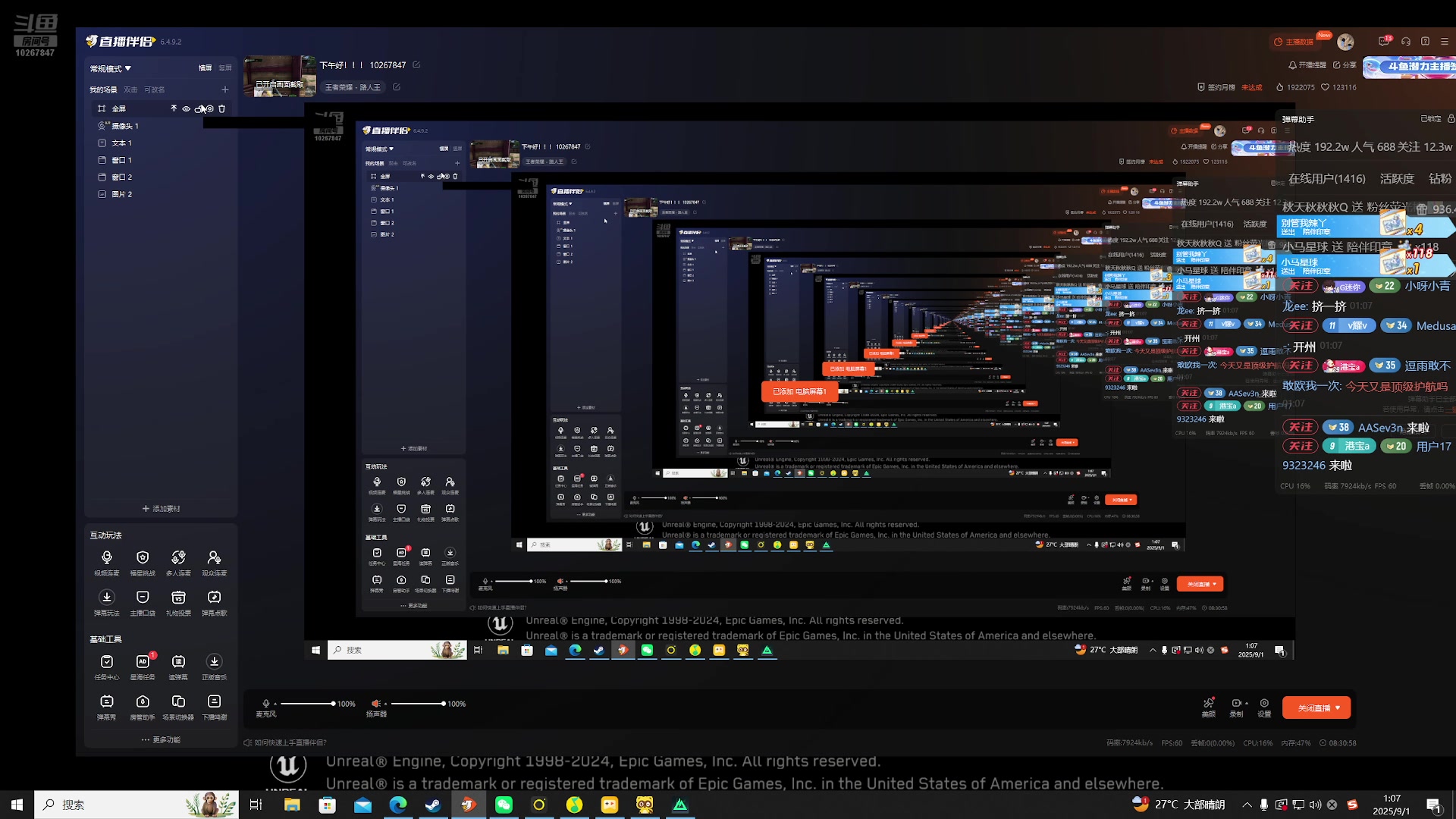This screenshot has height=819, width=1456.
Task: Open the customer service headset icon
Action: (1406, 41)
